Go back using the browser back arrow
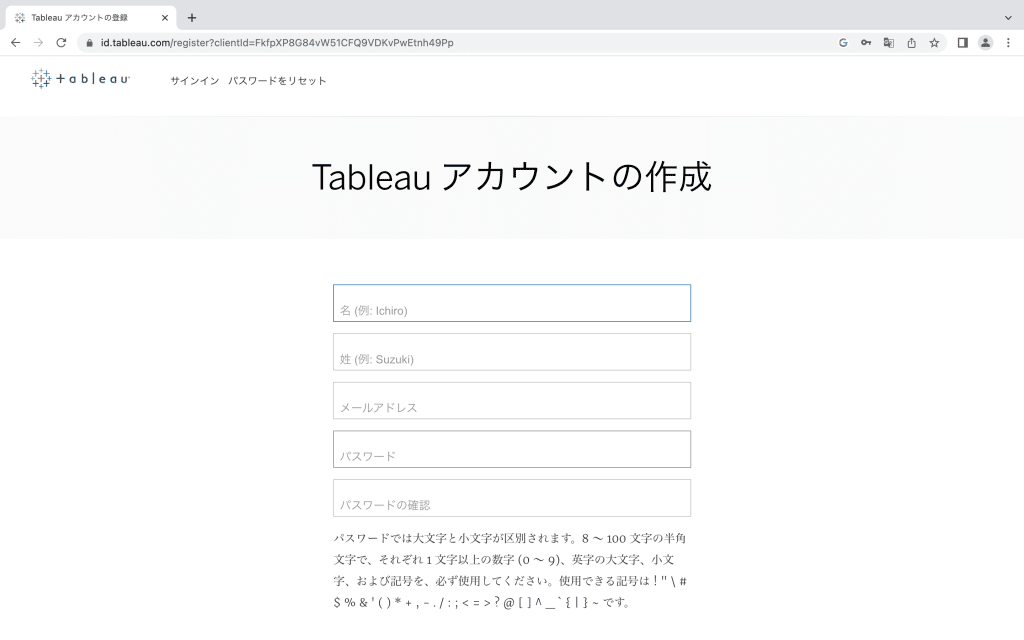This screenshot has height=640, width=1024. click(x=16, y=42)
